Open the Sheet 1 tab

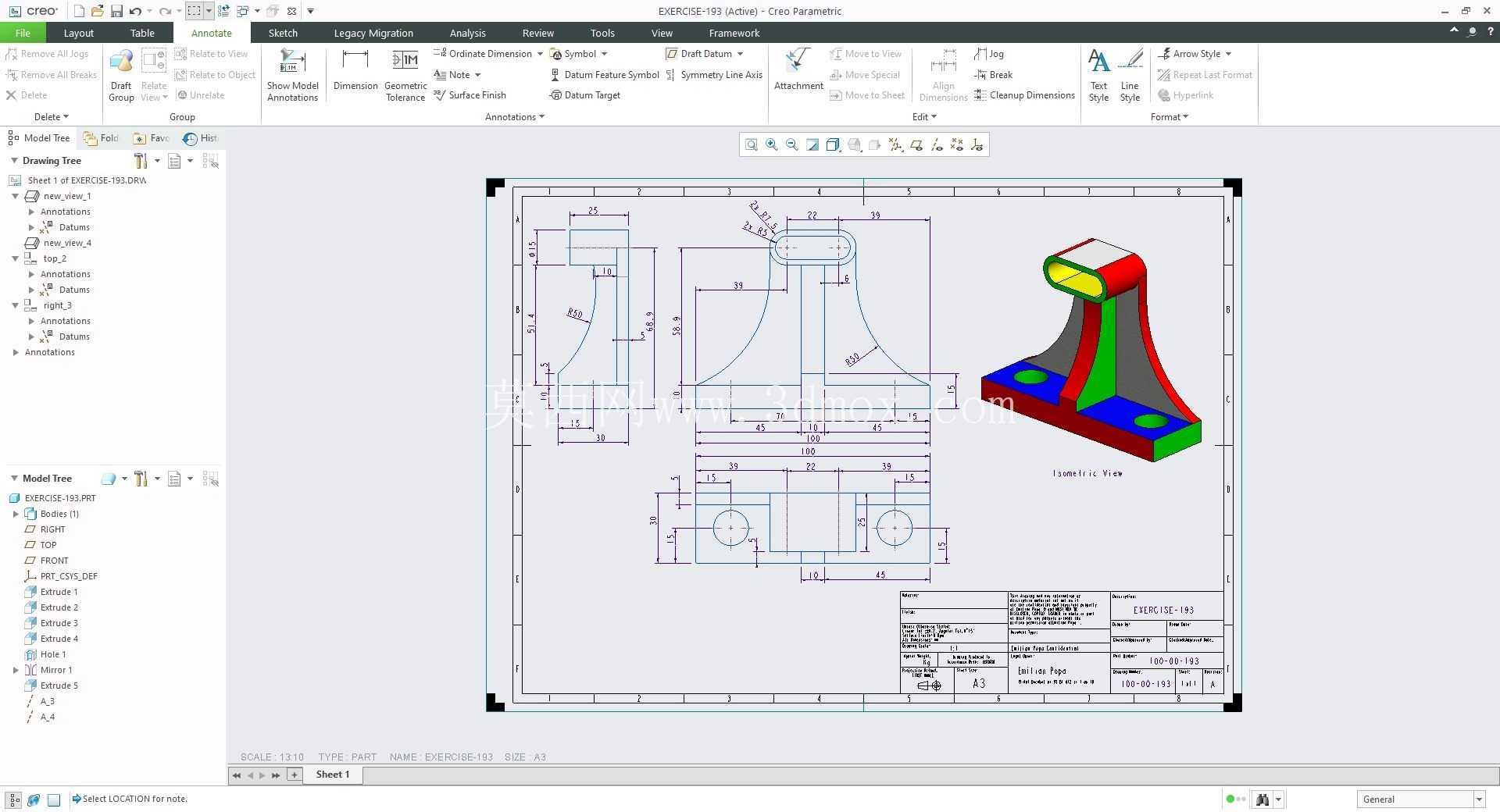coord(333,775)
